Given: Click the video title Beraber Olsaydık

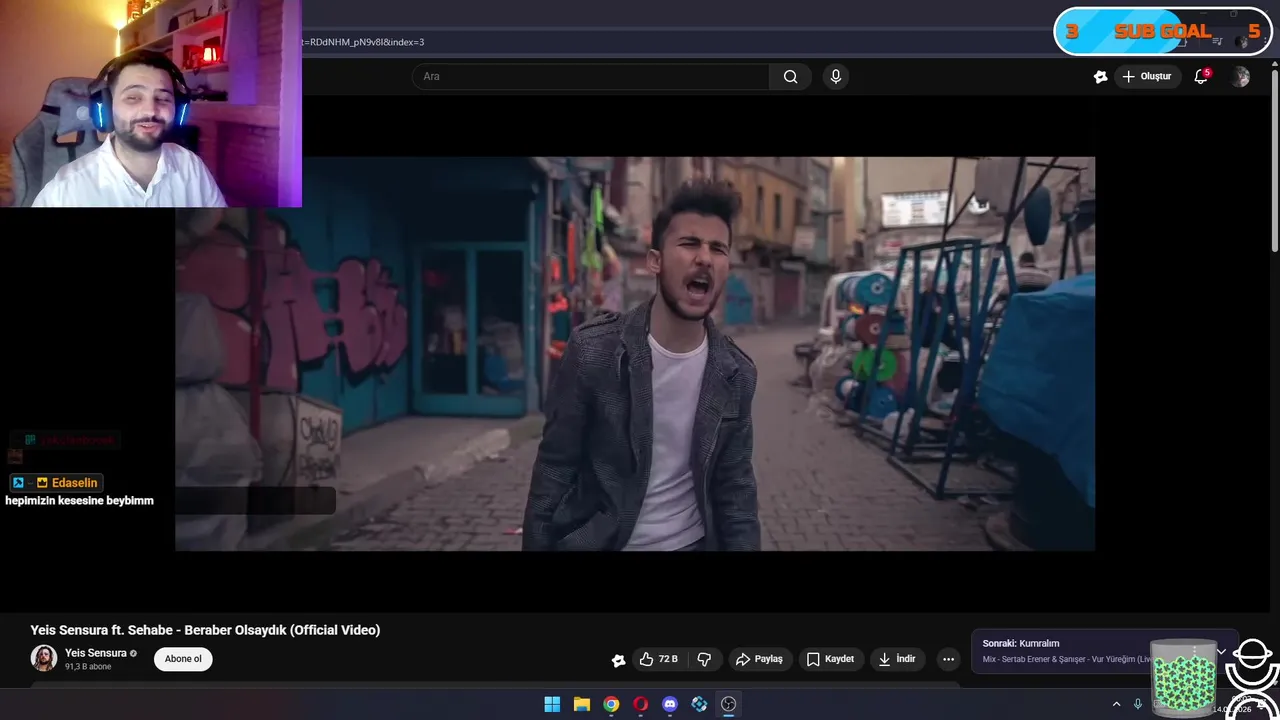Looking at the screenshot, I should coord(205,630).
